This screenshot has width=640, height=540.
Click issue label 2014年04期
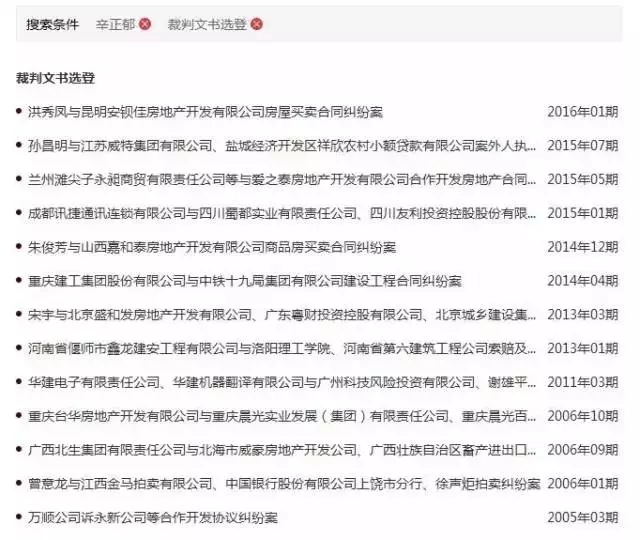coord(583,281)
